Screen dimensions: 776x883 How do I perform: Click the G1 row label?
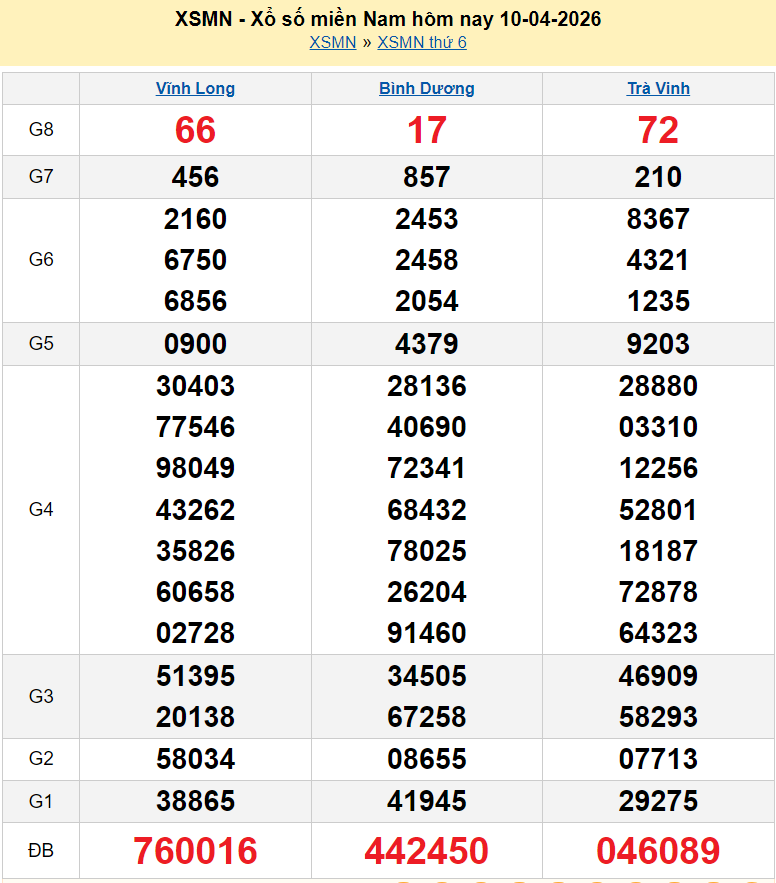point(41,801)
